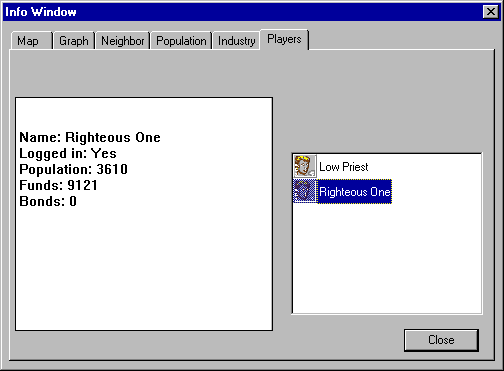Select the Low Priest avatar icon
Image resolution: width=504 pixels, height=371 pixels.
pyautogui.click(x=305, y=166)
